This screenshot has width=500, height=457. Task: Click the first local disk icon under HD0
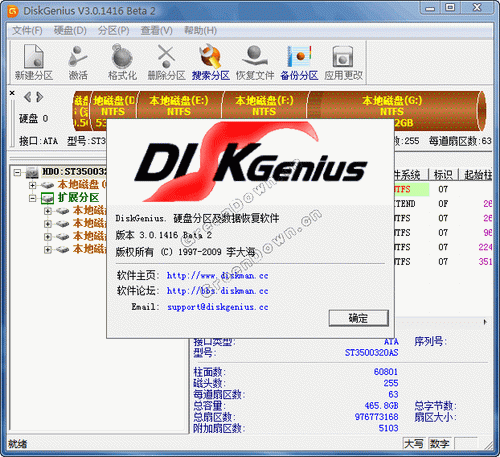click(48, 185)
